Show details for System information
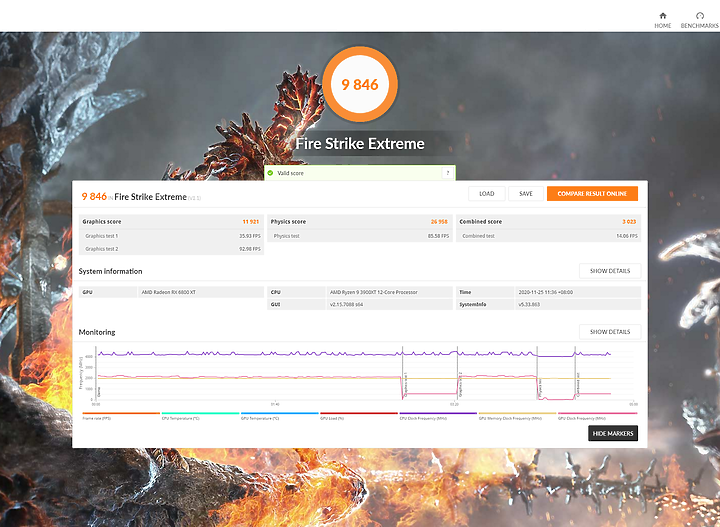 click(x=610, y=271)
